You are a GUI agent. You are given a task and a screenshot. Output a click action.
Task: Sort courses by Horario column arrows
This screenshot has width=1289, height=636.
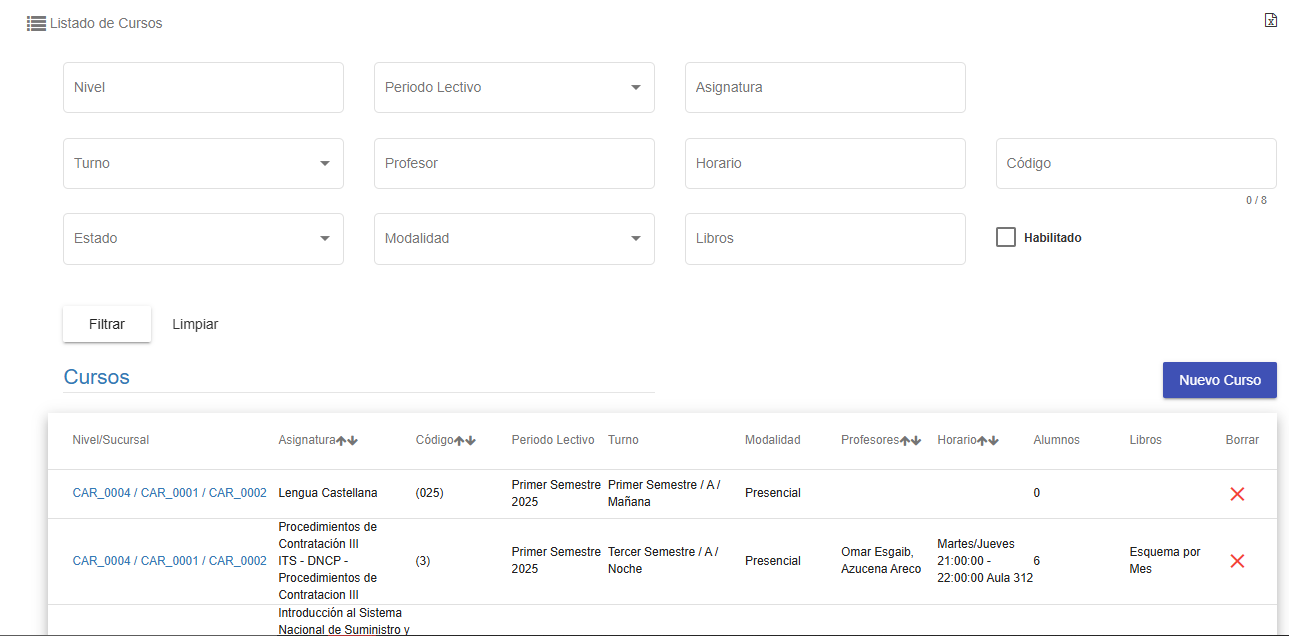click(988, 440)
